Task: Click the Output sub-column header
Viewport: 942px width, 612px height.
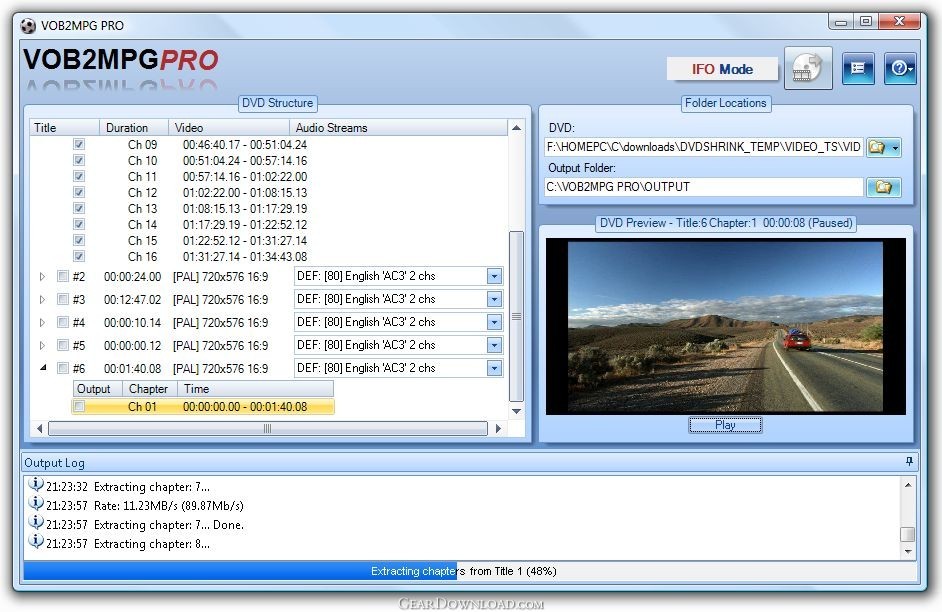Action: [x=97, y=389]
